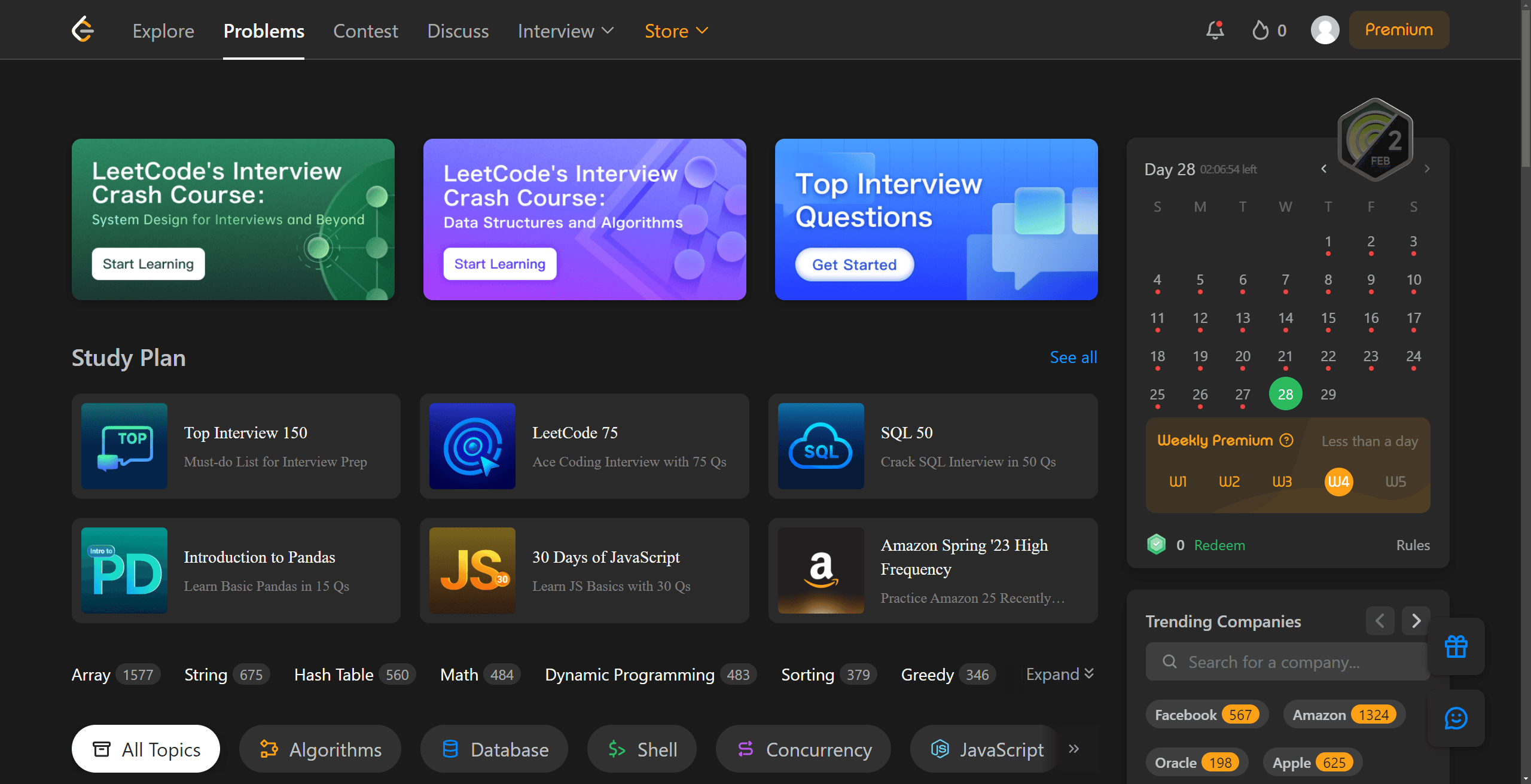Image resolution: width=1531 pixels, height=784 pixels.
Task: Click the user profile avatar icon
Action: tap(1324, 30)
